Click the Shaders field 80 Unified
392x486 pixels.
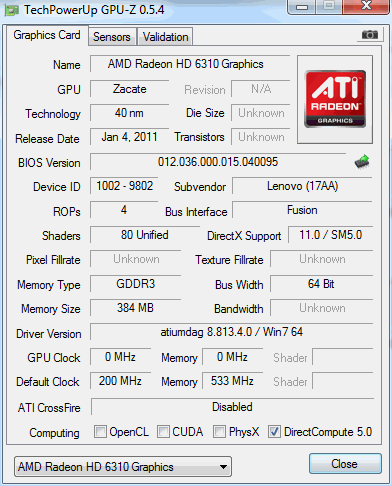[x=145, y=235]
